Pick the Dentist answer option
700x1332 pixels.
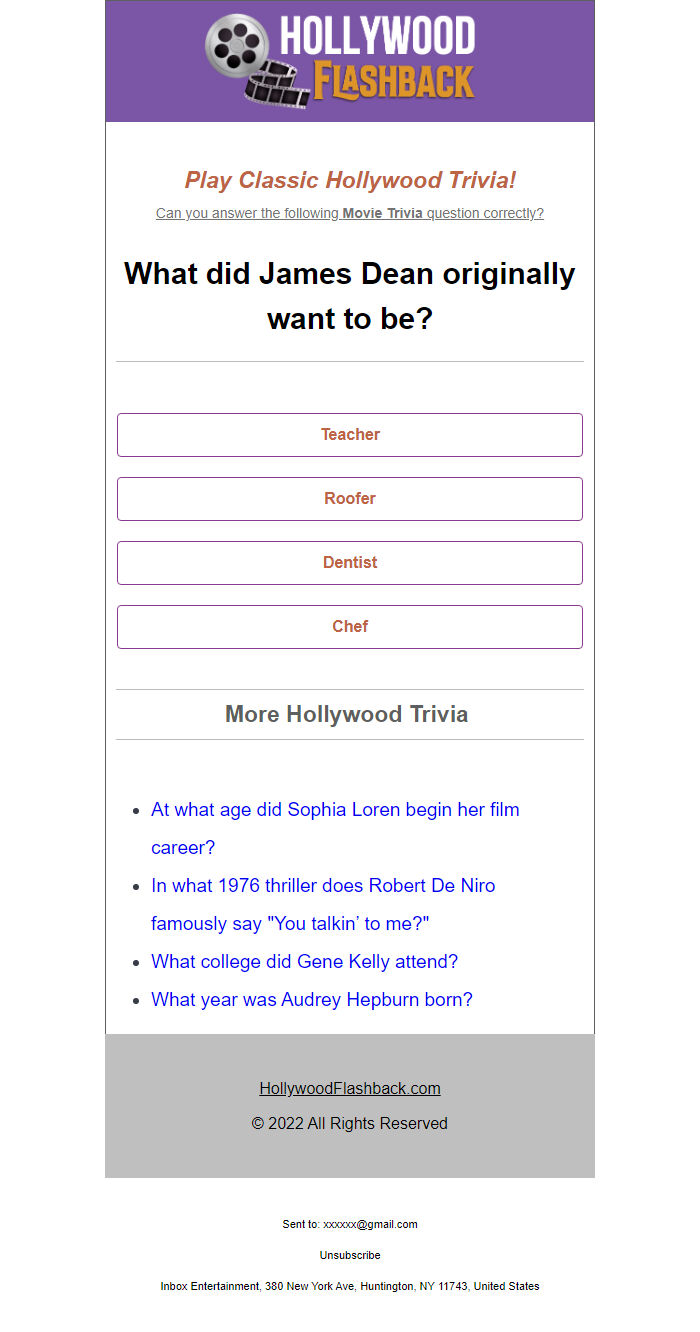350,563
